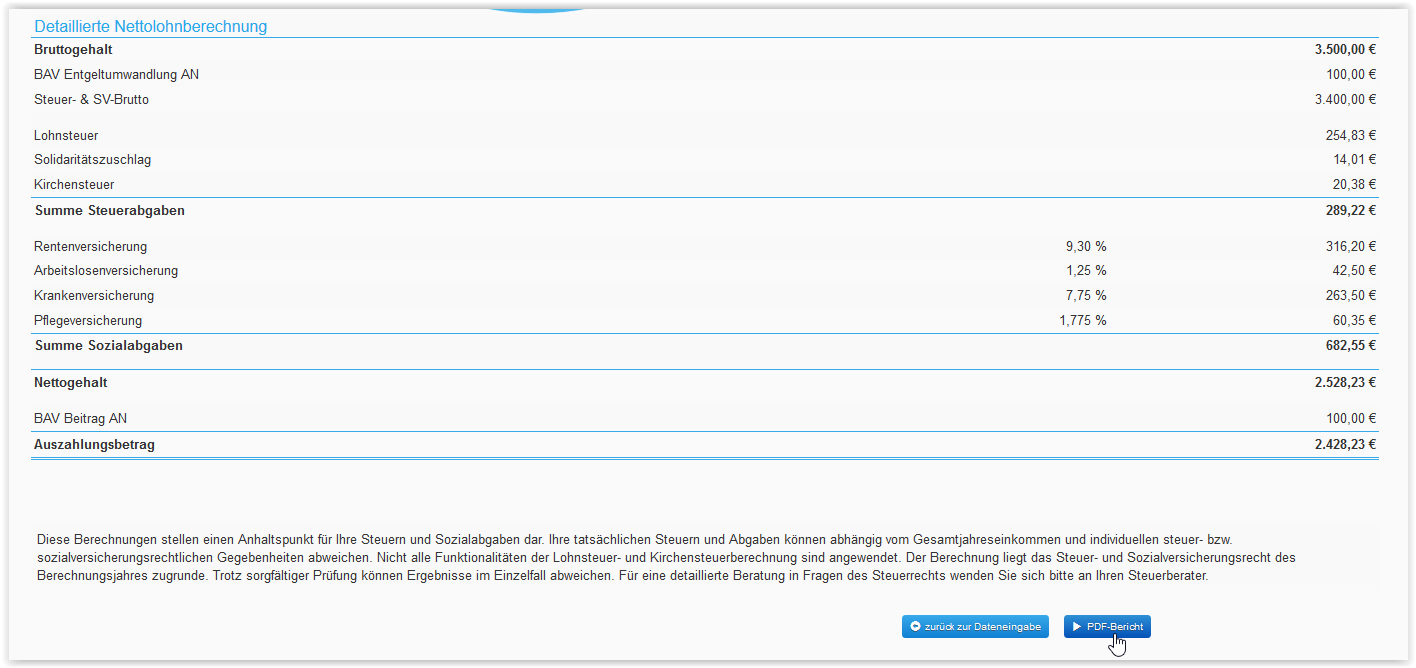Select the Bruttogehalt row label

pos(73,49)
